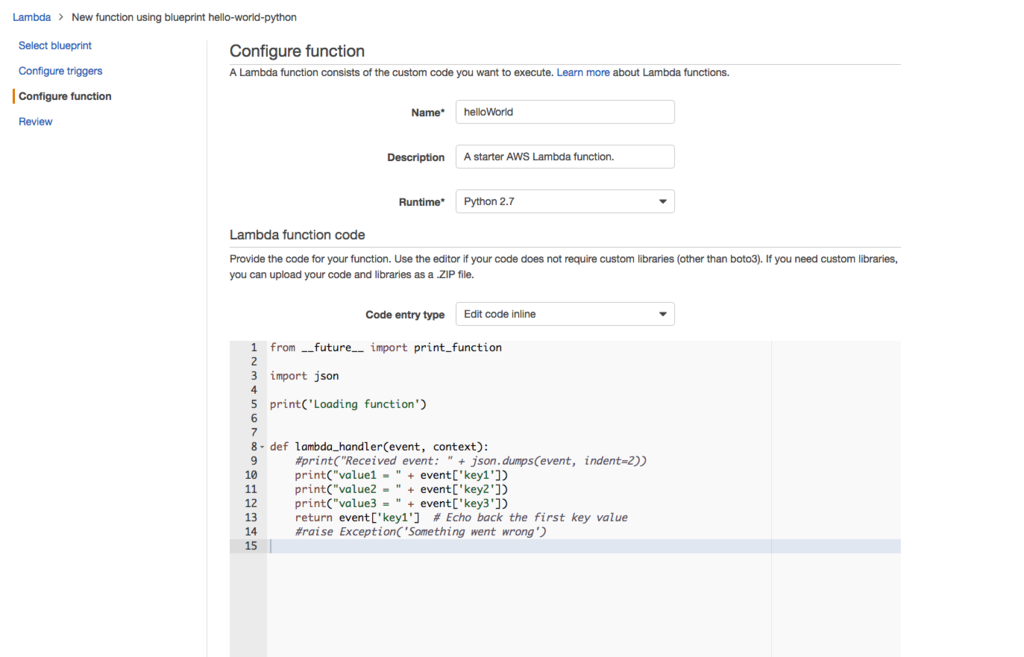Click the value3 print statement line
The width and height of the screenshot is (1024, 657).
(x=401, y=504)
